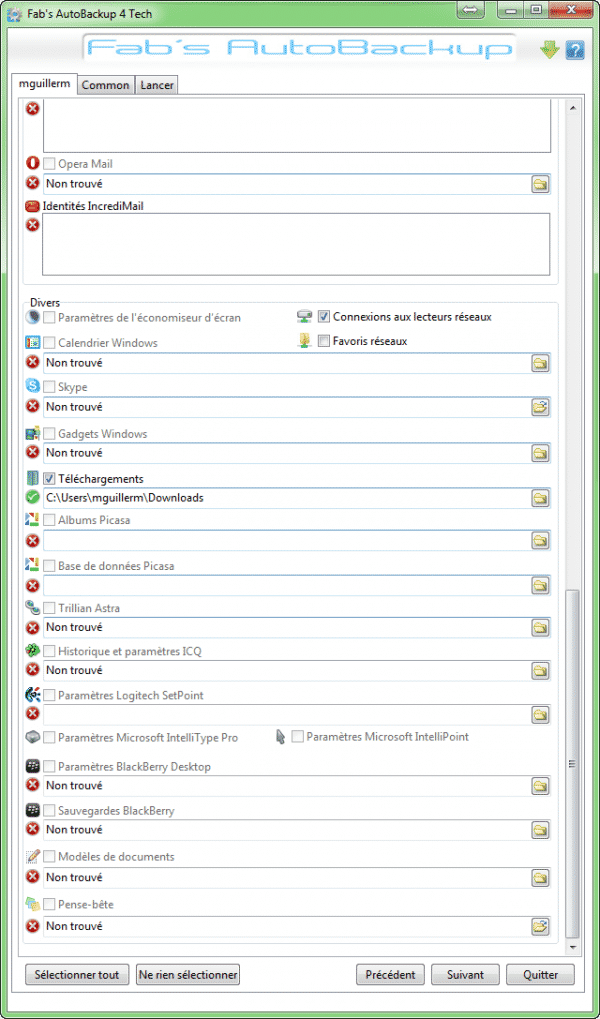The image size is (600, 1019).
Task: Browse folder for Trillian Astra path
Action: pos(540,627)
